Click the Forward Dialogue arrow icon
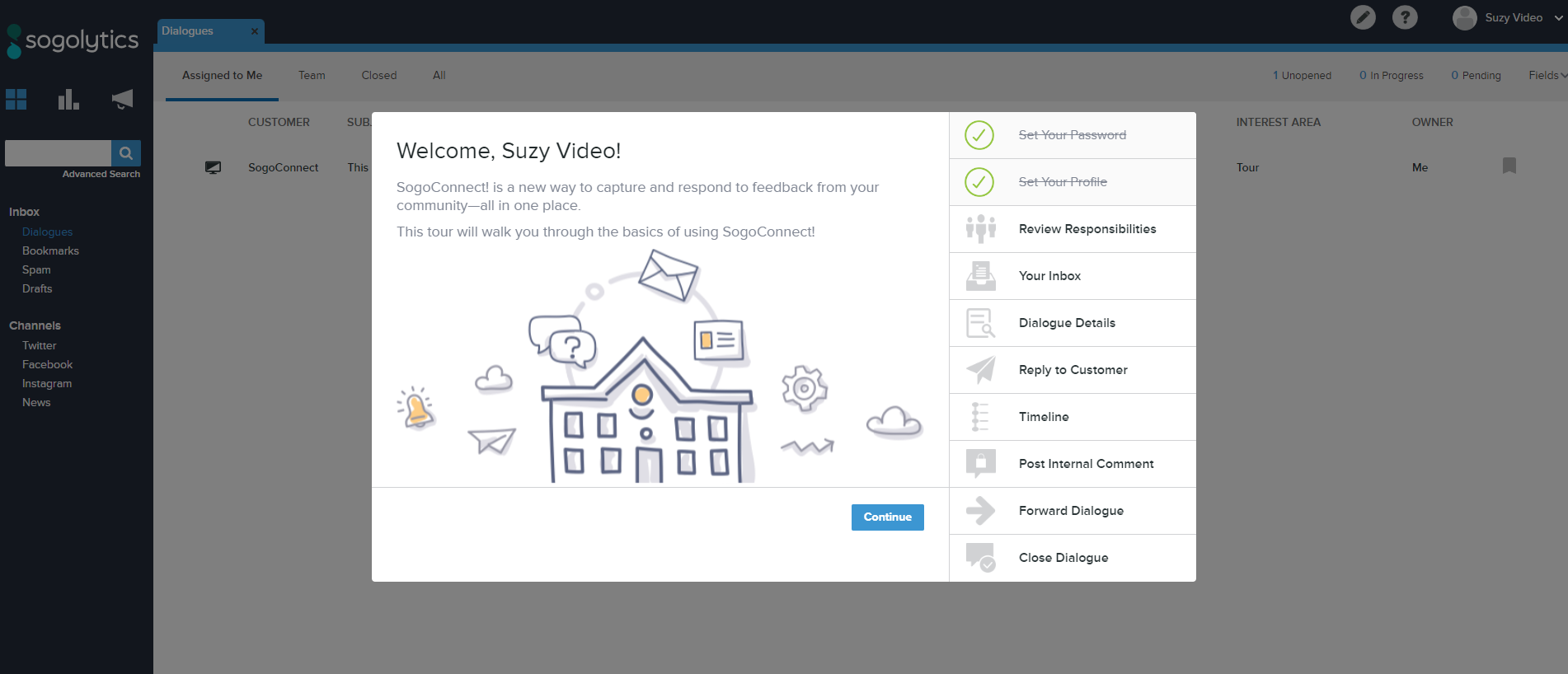 point(980,511)
